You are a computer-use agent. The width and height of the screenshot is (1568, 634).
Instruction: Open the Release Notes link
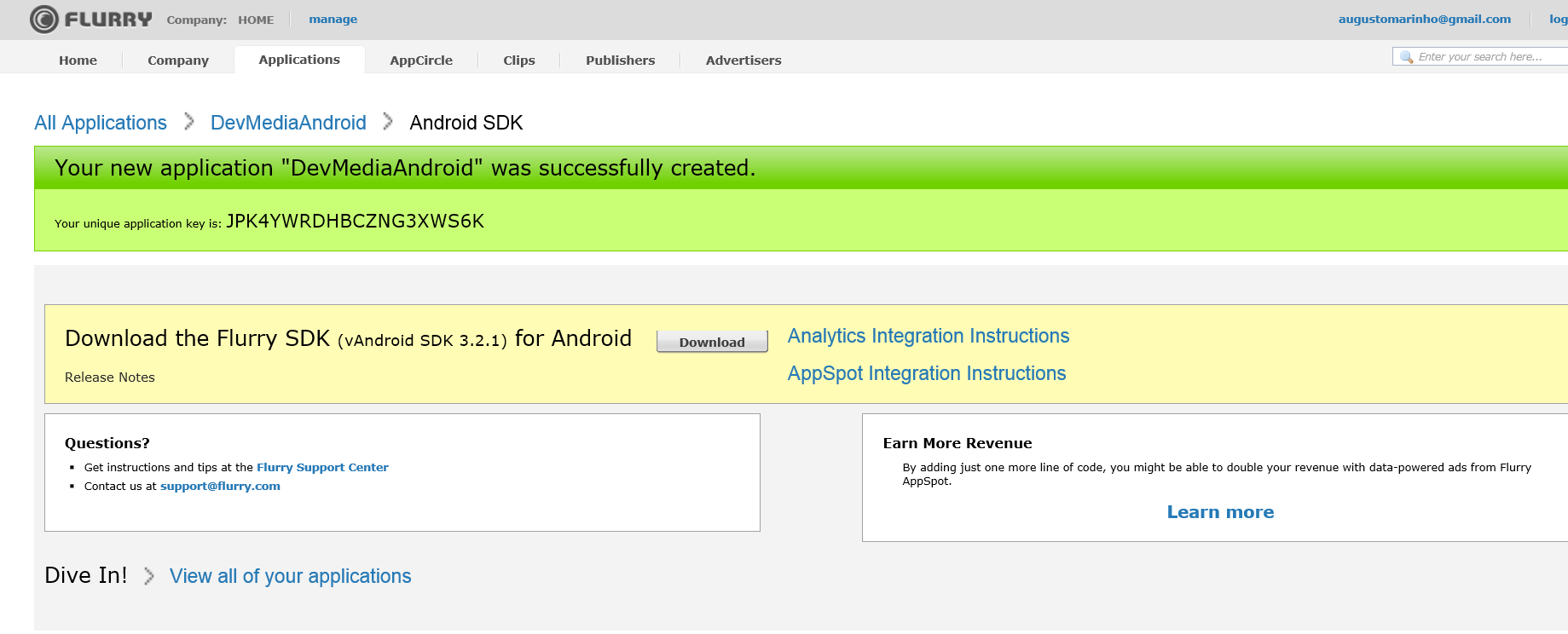pyautogui.click(x=110, y=378)
